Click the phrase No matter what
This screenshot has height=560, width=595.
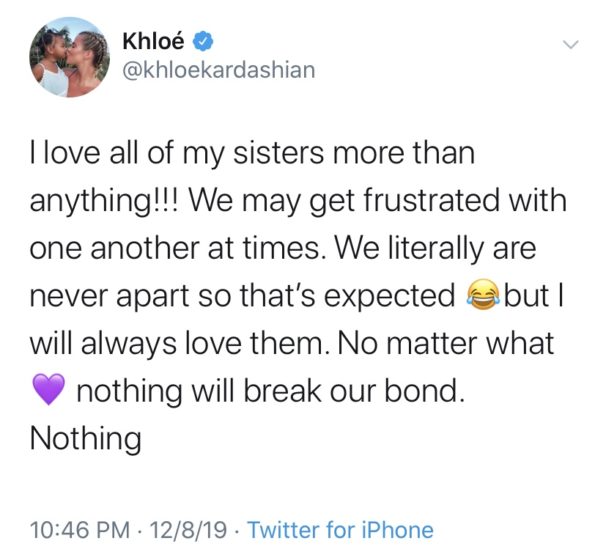(x=445, y=343)
